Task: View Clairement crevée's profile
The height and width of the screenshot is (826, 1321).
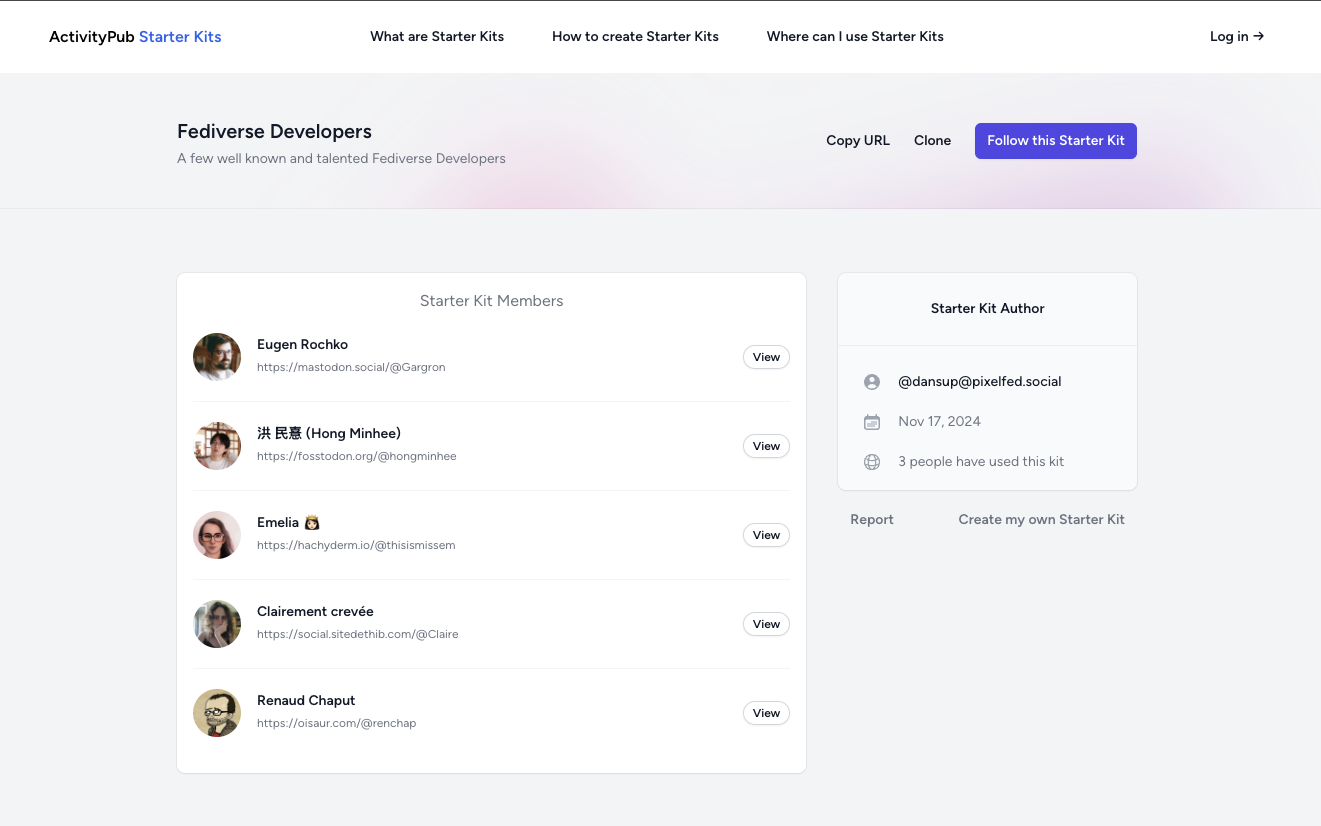Action: (x=766, y=624)
